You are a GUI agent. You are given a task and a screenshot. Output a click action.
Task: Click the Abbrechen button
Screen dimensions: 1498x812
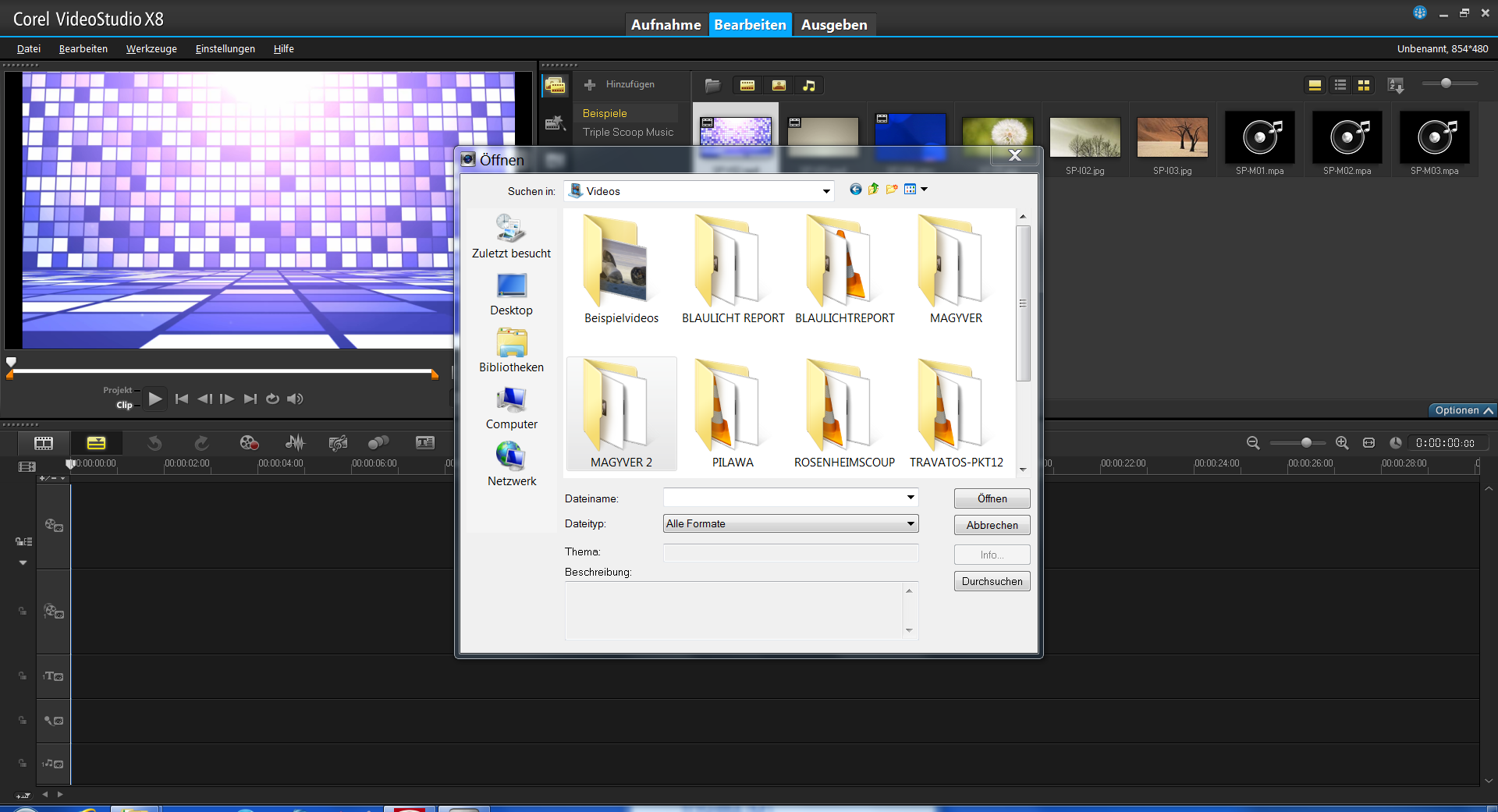(x=992, y=525)
